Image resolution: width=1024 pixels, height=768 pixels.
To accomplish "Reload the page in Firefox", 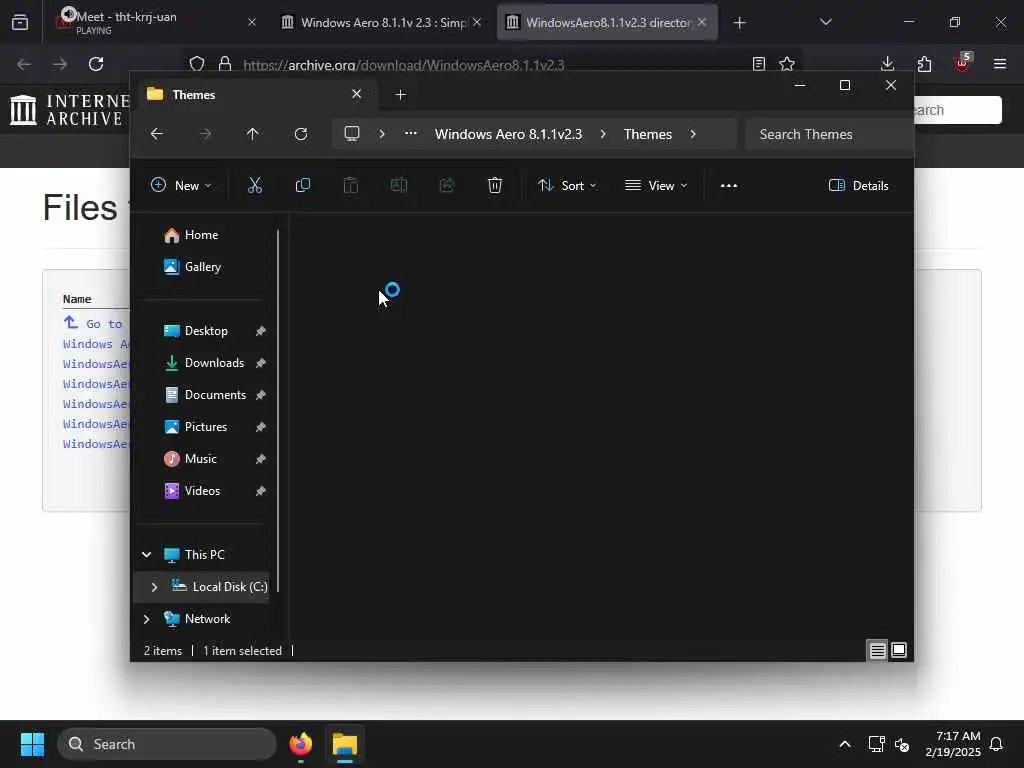I will point(96,64).
